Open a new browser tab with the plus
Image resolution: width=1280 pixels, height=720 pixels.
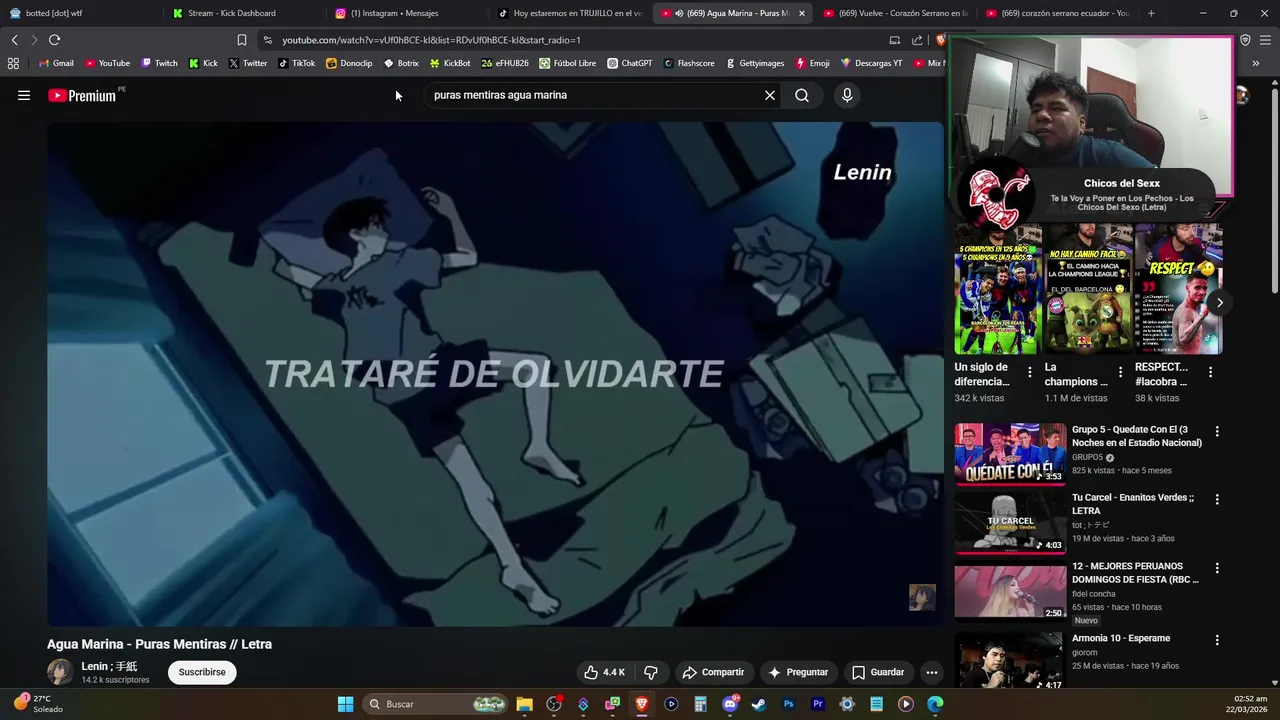point(1151,13)
